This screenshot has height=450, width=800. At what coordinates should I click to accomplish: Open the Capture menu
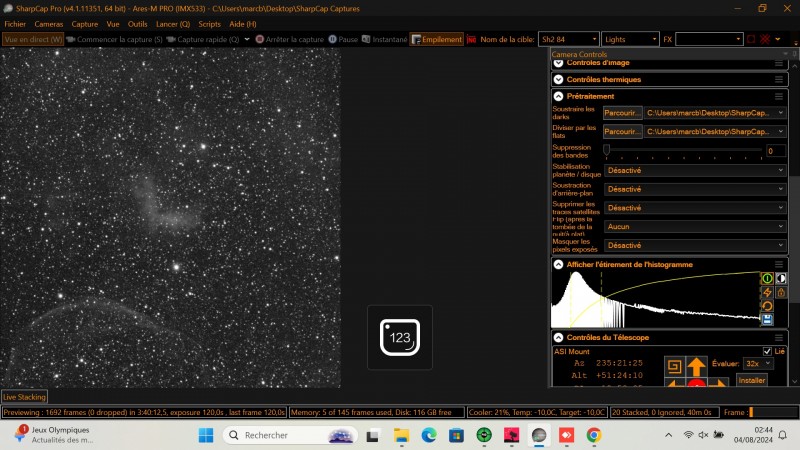85,24
